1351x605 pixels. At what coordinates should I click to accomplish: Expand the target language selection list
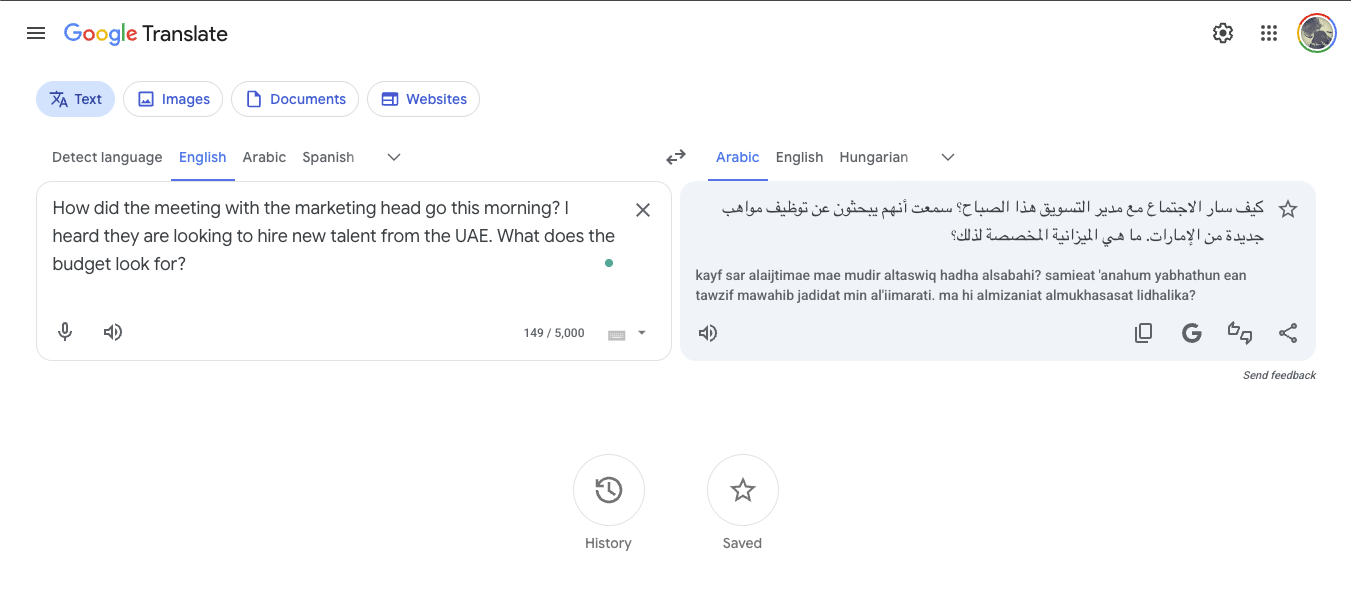(x=947, y=157)
